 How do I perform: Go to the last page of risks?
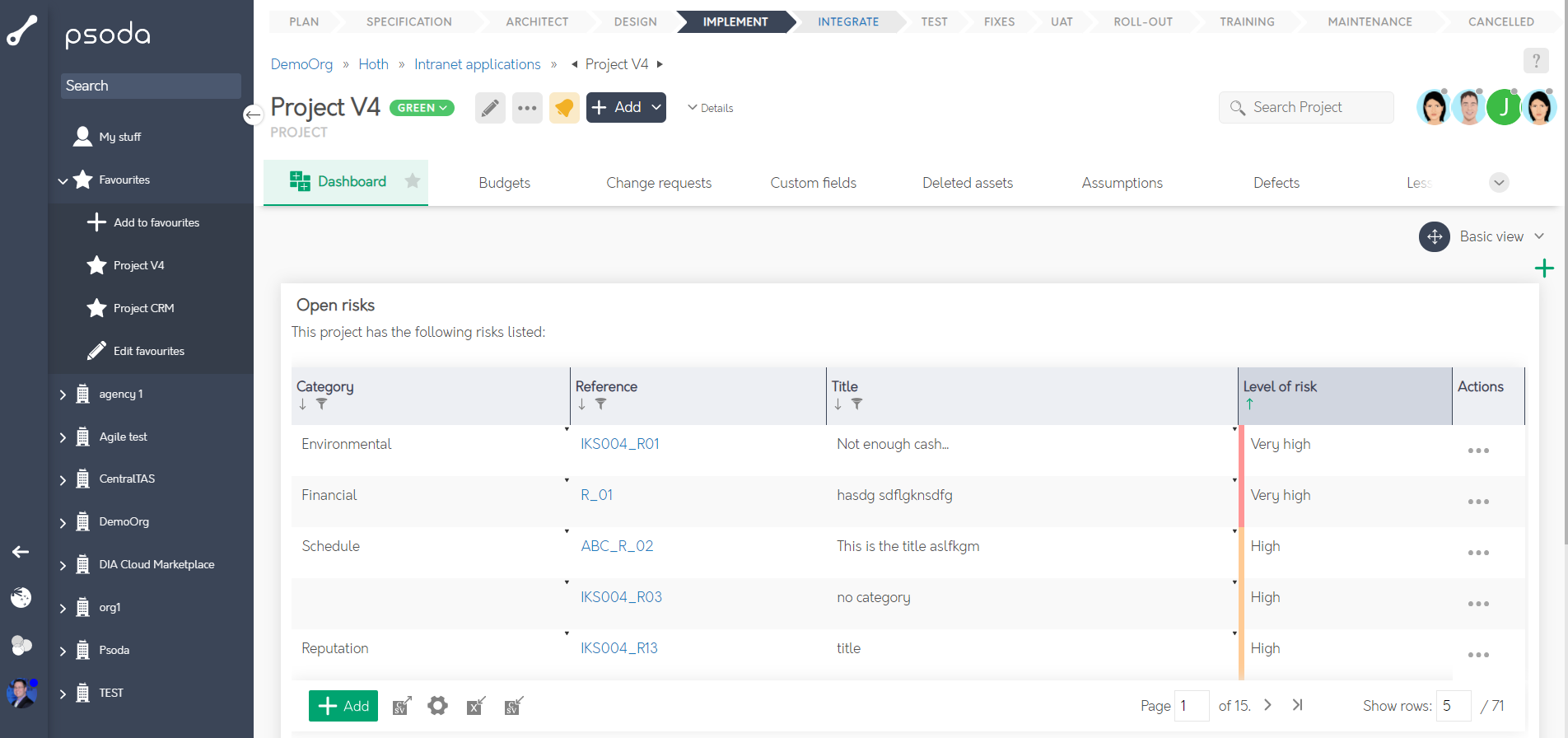tap(1297, 705)
